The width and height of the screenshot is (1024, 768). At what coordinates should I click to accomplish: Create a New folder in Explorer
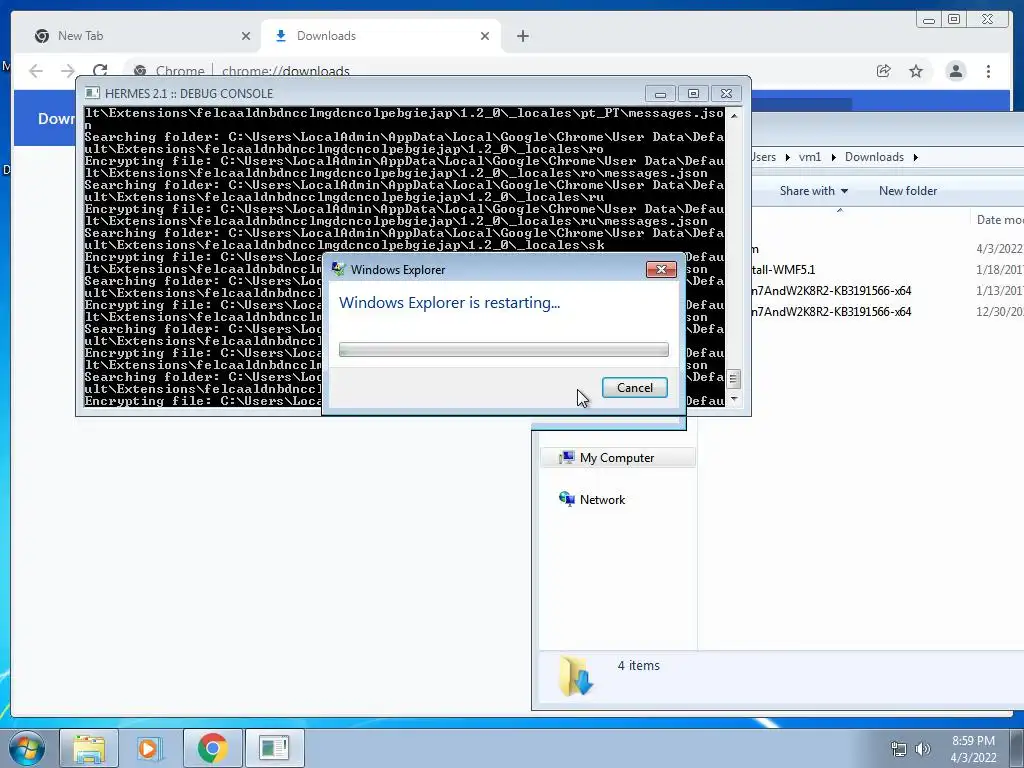[908, 191]
